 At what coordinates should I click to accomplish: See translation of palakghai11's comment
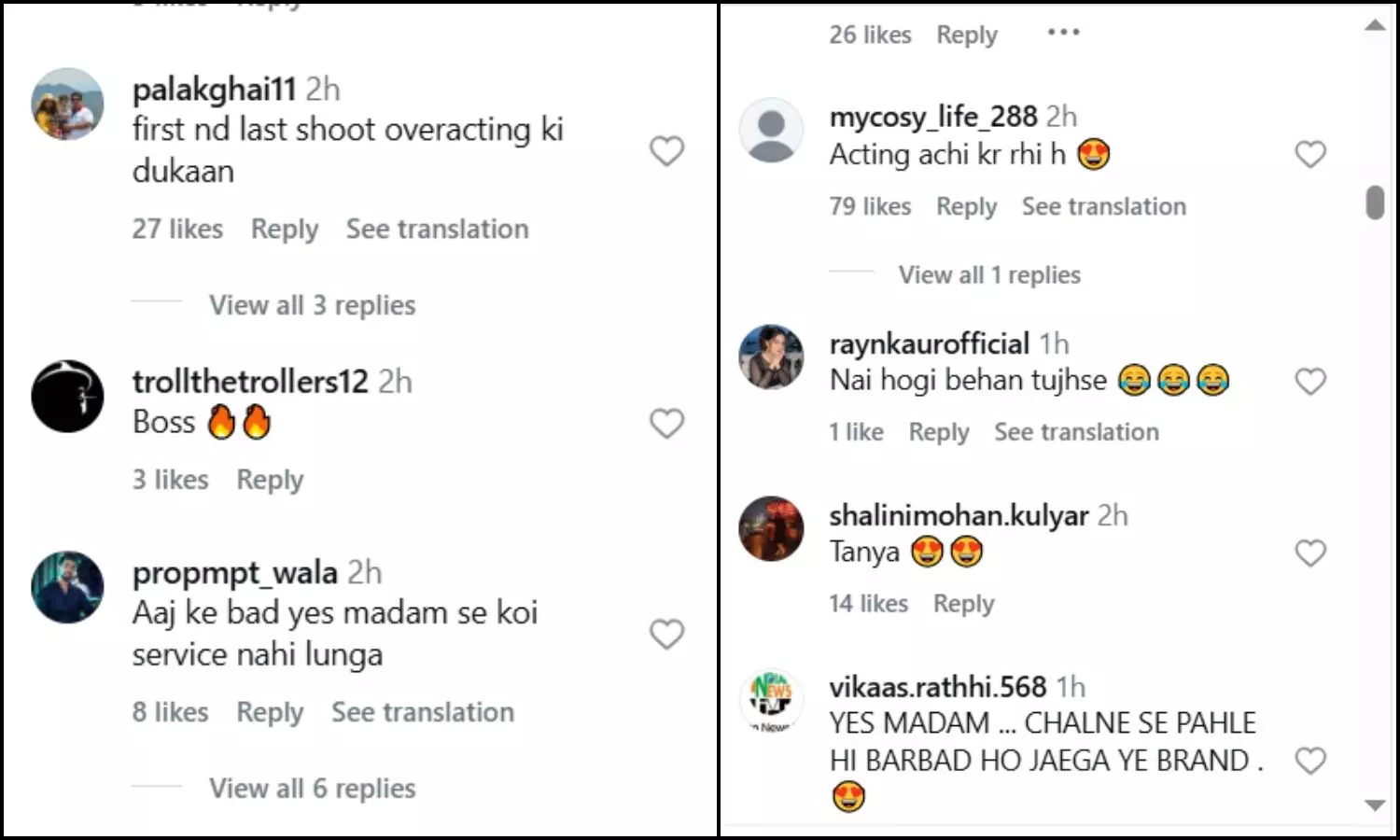437,229
